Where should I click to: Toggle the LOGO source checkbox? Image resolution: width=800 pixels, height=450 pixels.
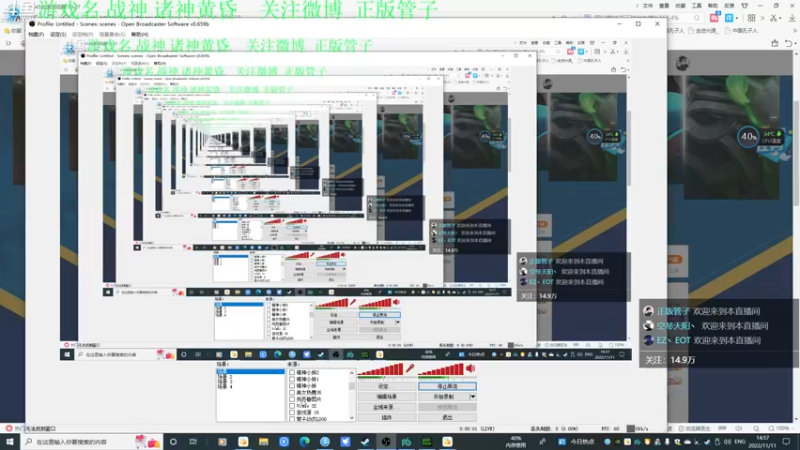click(x=292, y=419)
